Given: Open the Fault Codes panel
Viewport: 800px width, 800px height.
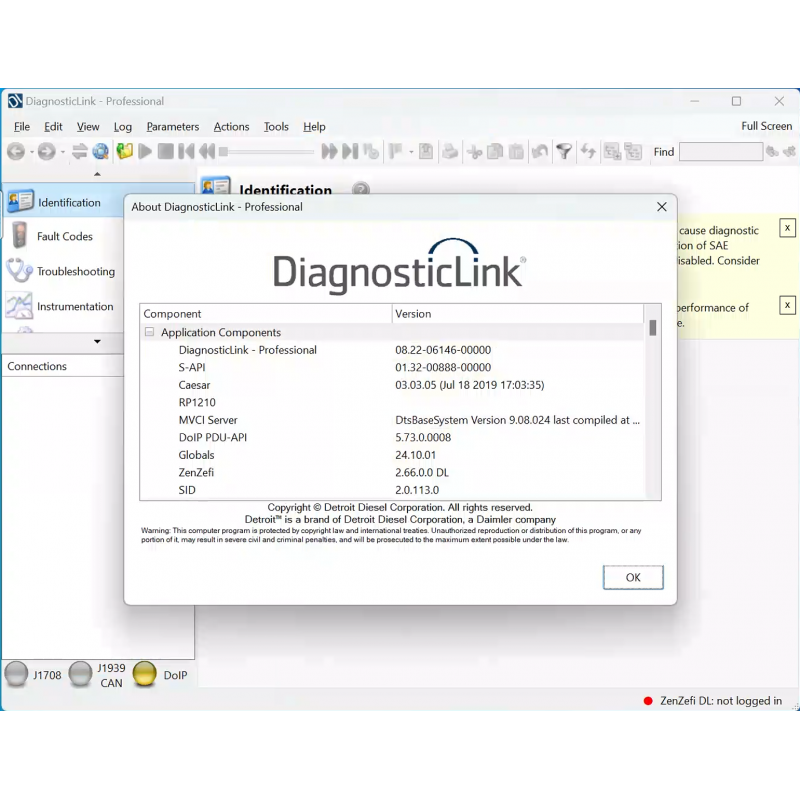Looking at the screenshot, I should click(17, 236).
